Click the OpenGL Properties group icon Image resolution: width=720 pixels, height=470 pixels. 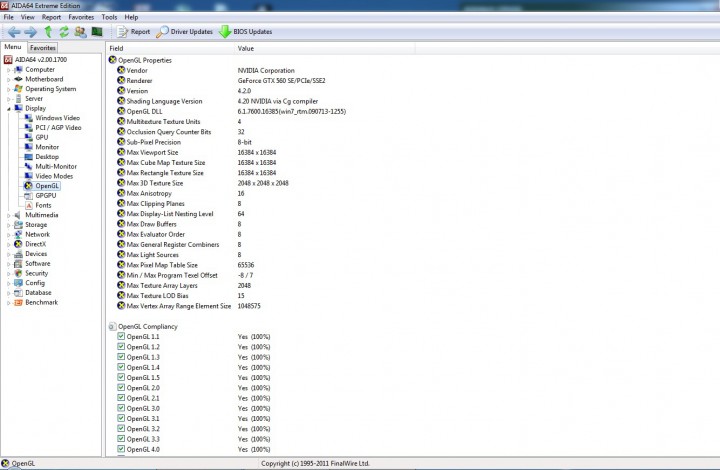[112, 60]
